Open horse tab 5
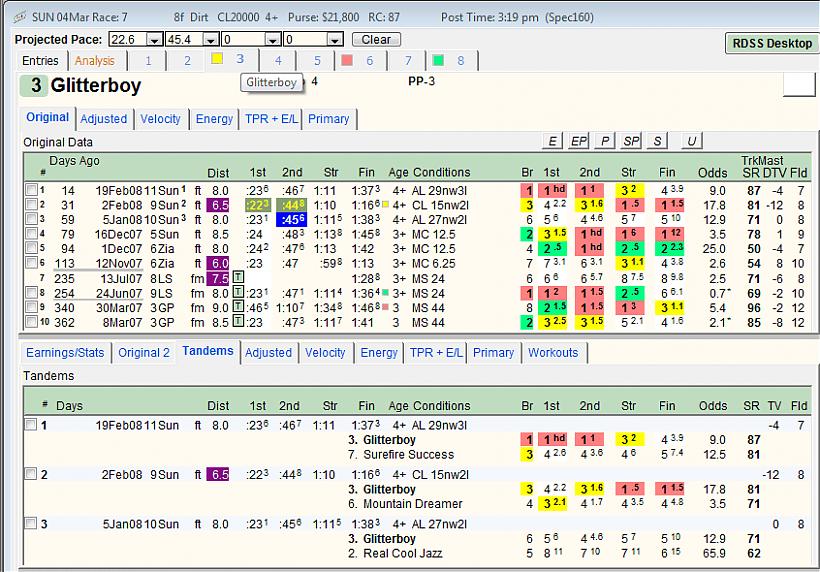This screenshot has height=572, width=820. pos(317,61)
